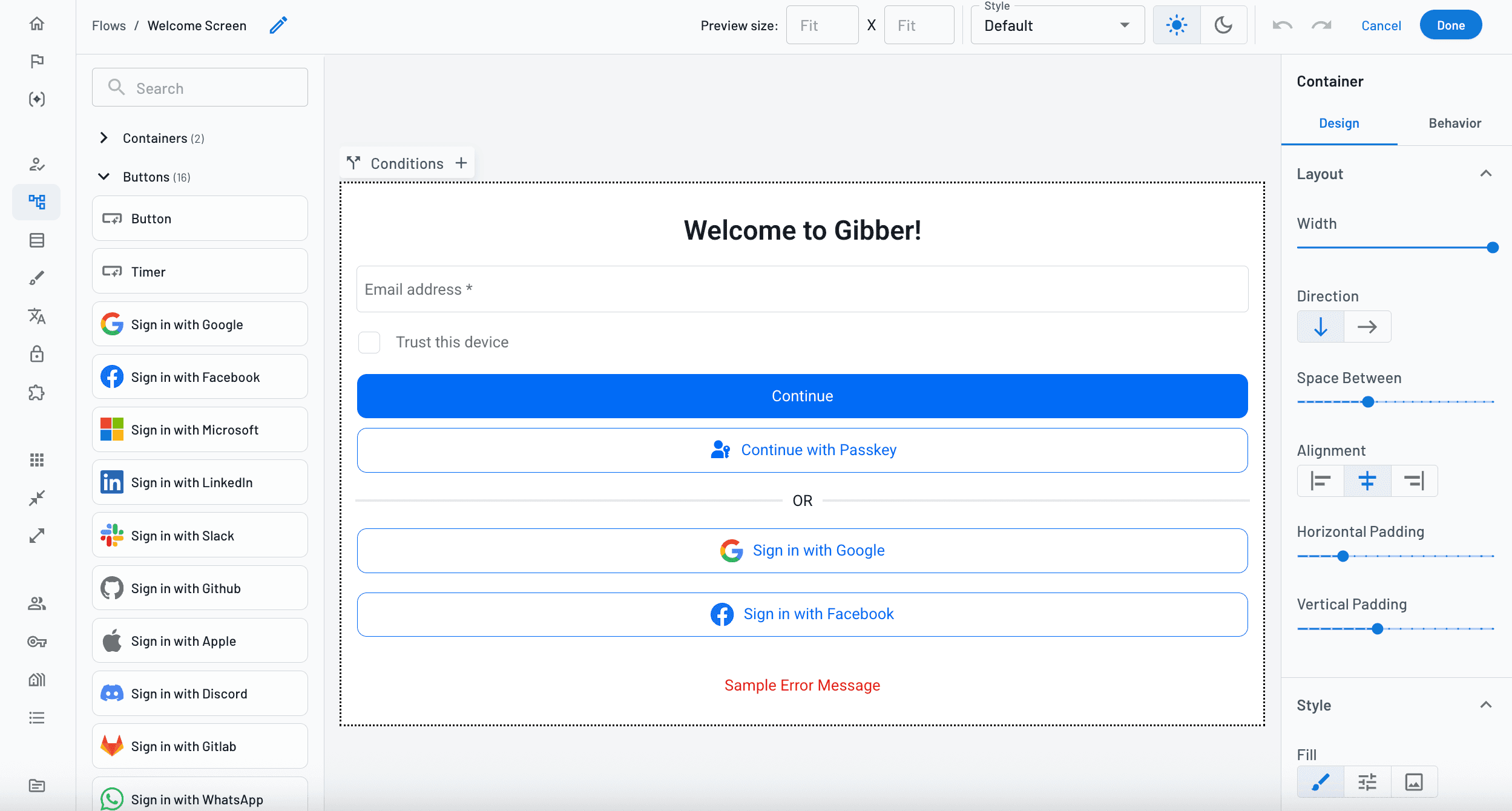
Task: Switch preview to dark mode
Action: coord(1223,25)
